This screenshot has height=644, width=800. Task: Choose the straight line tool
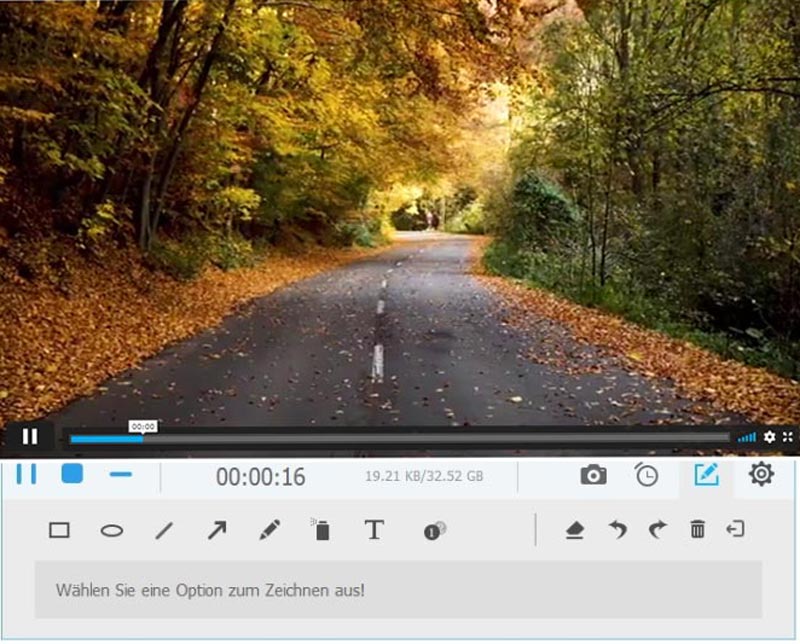(164, 531)
